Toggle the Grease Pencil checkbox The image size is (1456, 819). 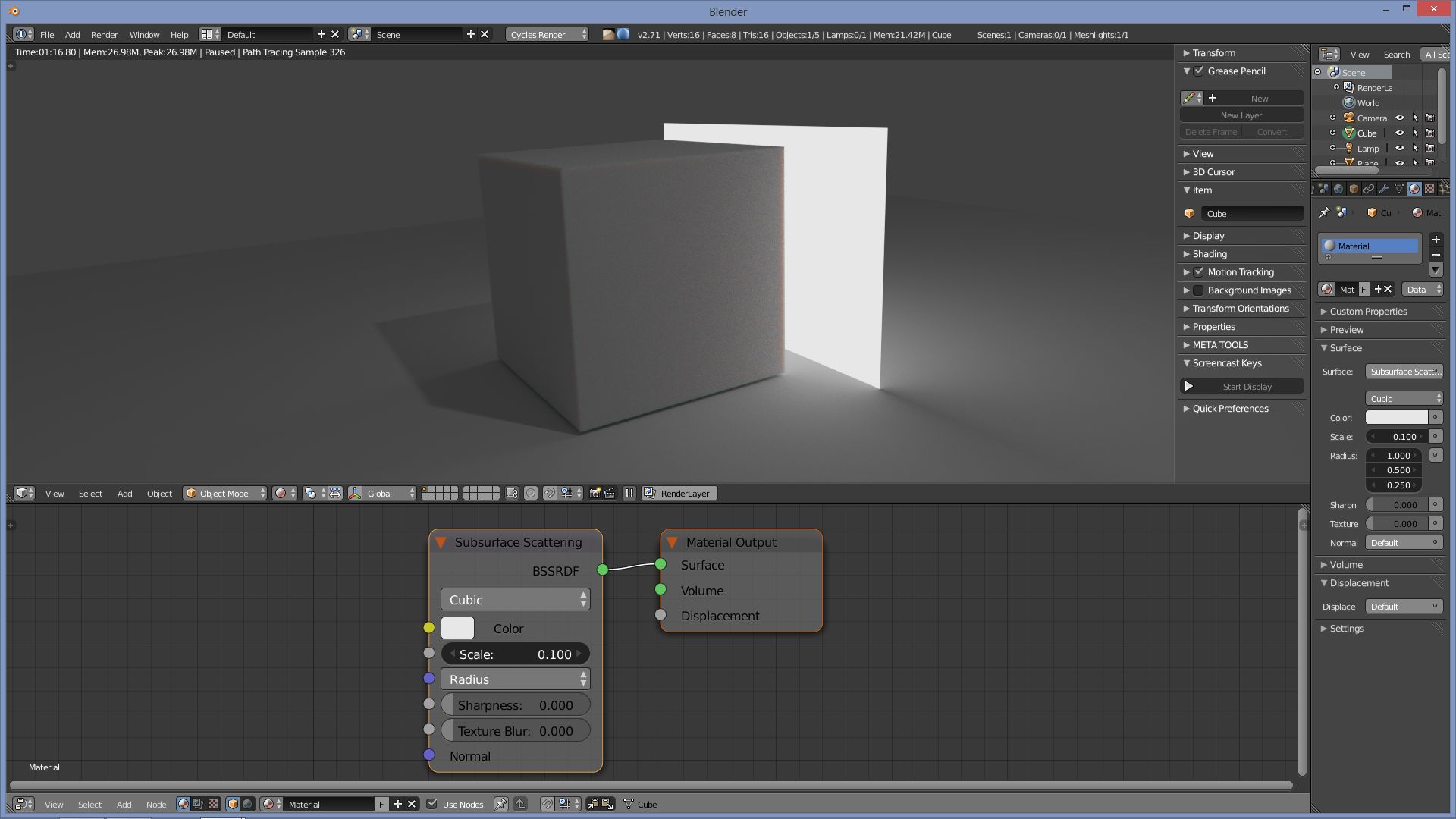coord(1199,71)
